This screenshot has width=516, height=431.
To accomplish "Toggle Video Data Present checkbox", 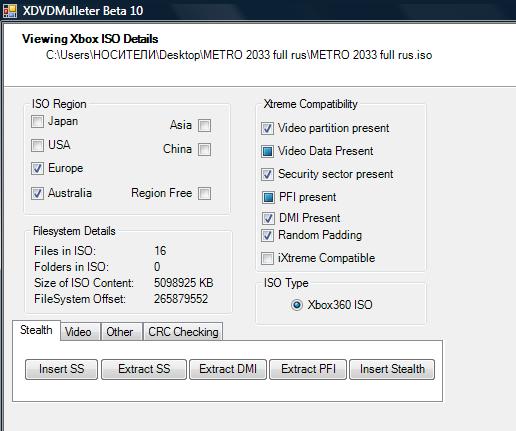I will coord(267,151).
